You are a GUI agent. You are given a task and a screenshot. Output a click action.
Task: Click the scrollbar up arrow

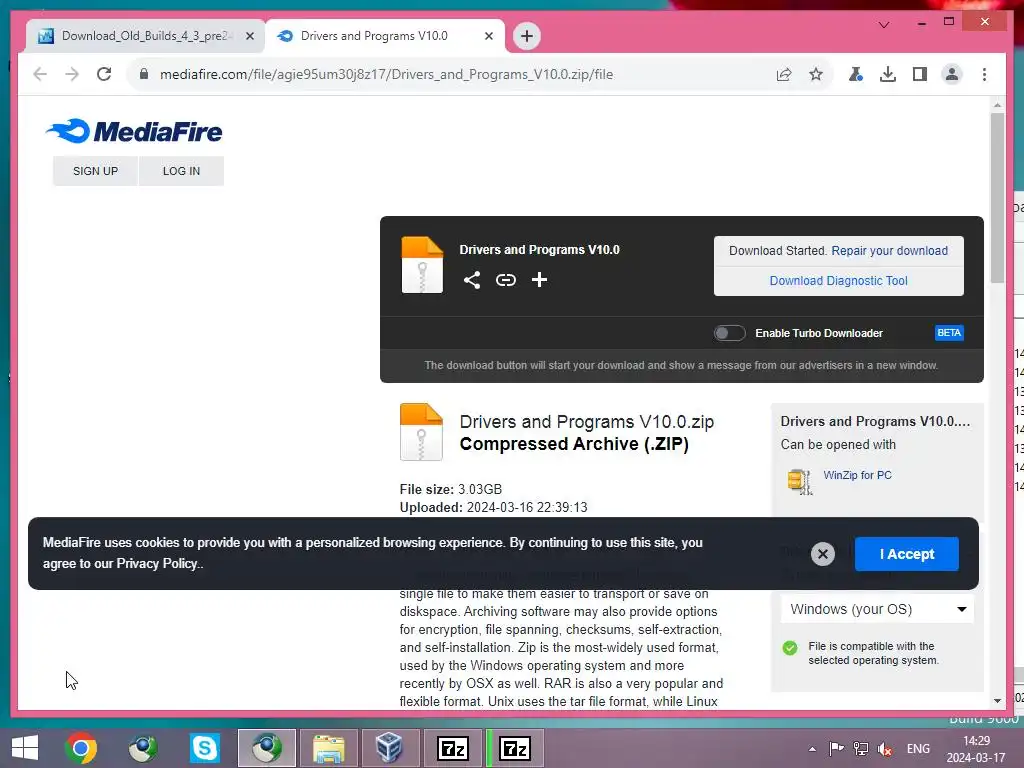[997, 104]
